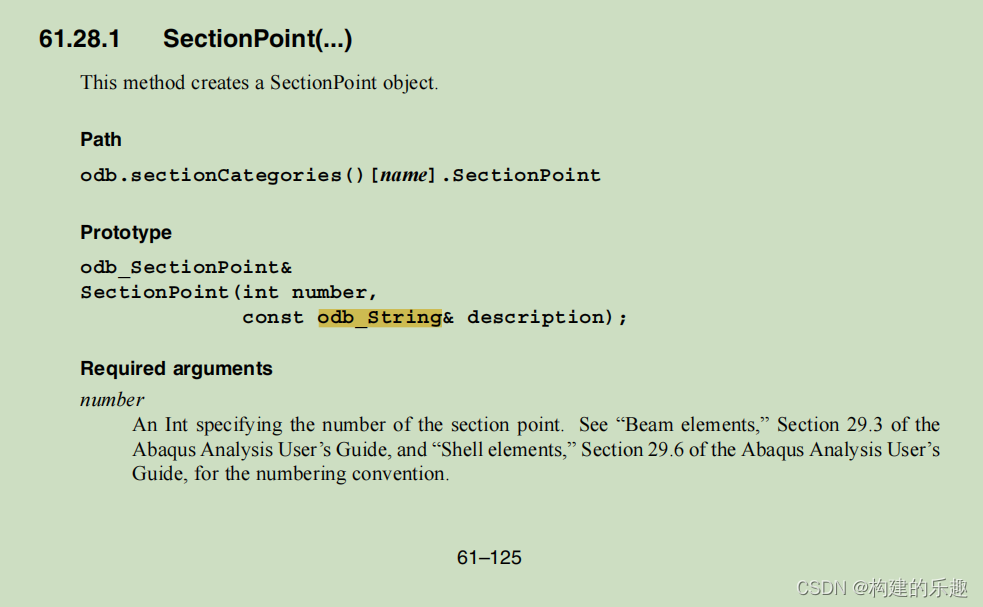
Task: Select the Prototype subheading
Action: coord(126,232)
